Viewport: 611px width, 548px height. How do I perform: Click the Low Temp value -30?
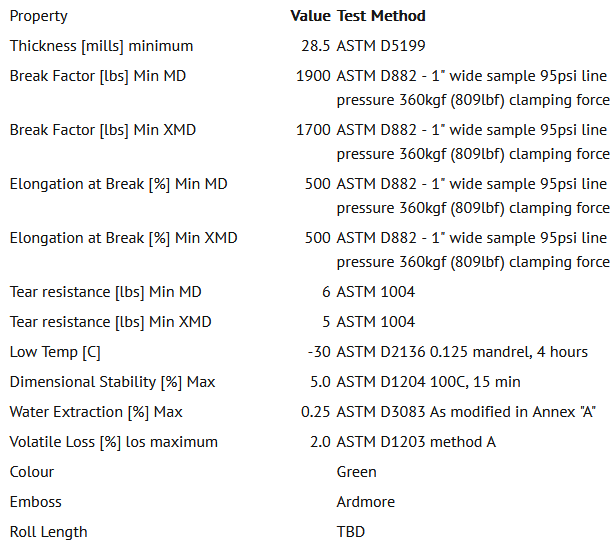click(x=318, y=352)
